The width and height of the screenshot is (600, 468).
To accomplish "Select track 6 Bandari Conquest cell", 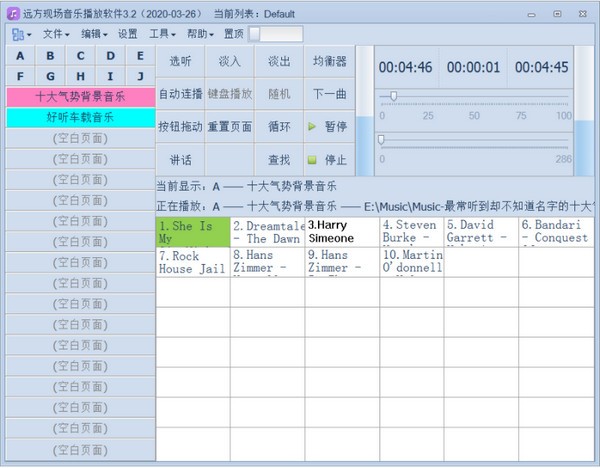I will coord(556,232).
